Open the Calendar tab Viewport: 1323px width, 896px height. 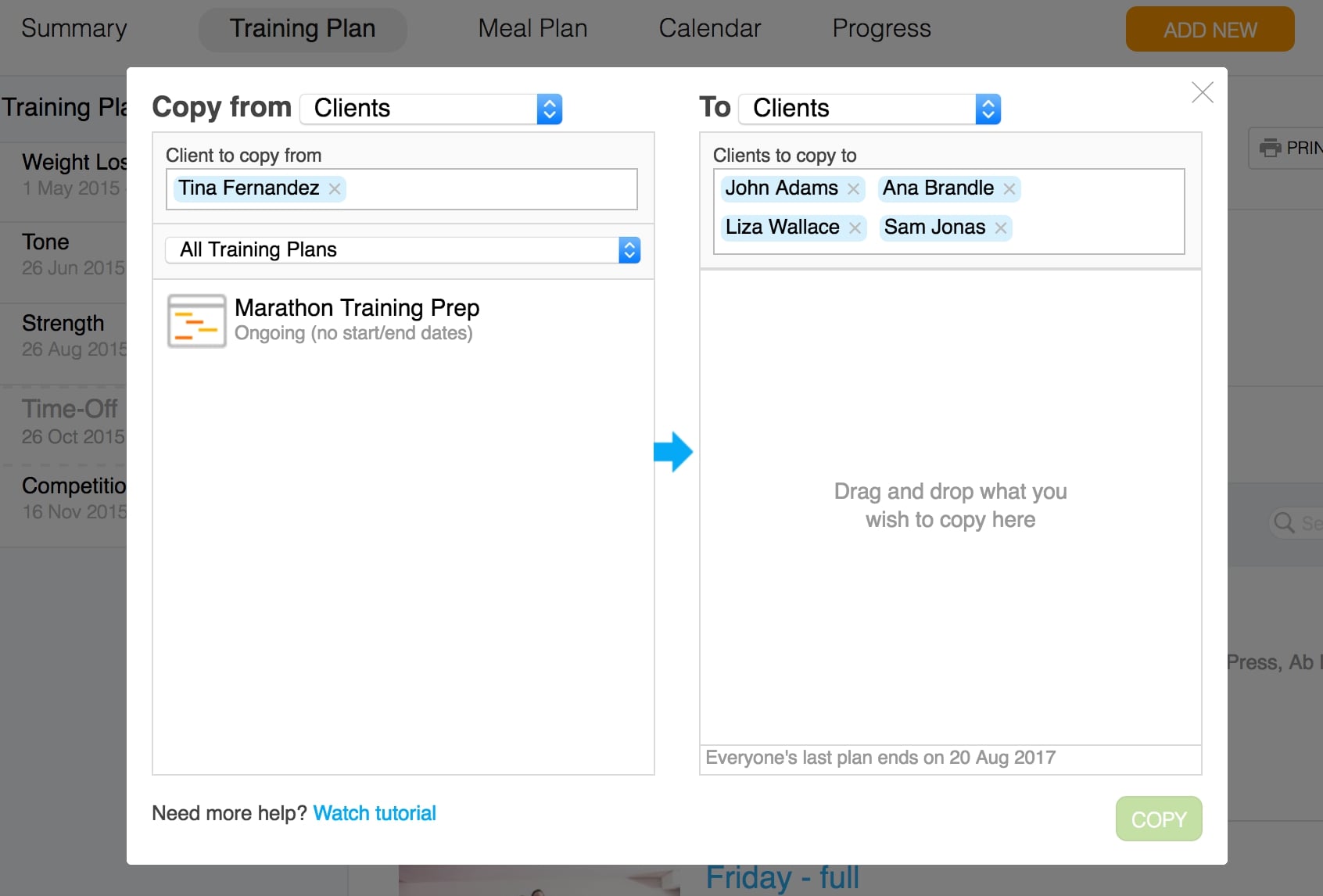709,29
